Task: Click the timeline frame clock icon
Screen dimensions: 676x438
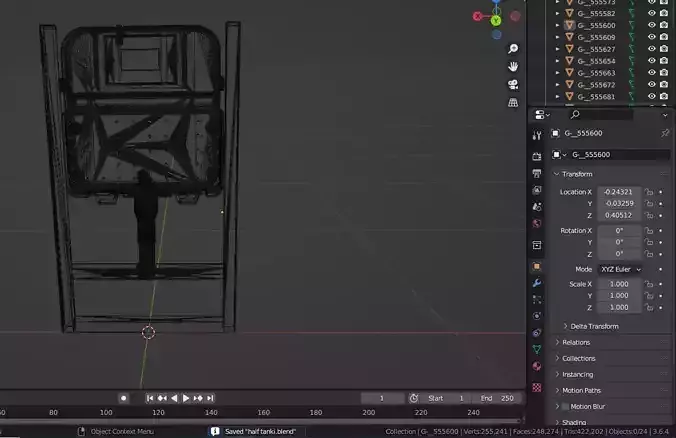Action: pyautogui.click(x=413, y=398)
